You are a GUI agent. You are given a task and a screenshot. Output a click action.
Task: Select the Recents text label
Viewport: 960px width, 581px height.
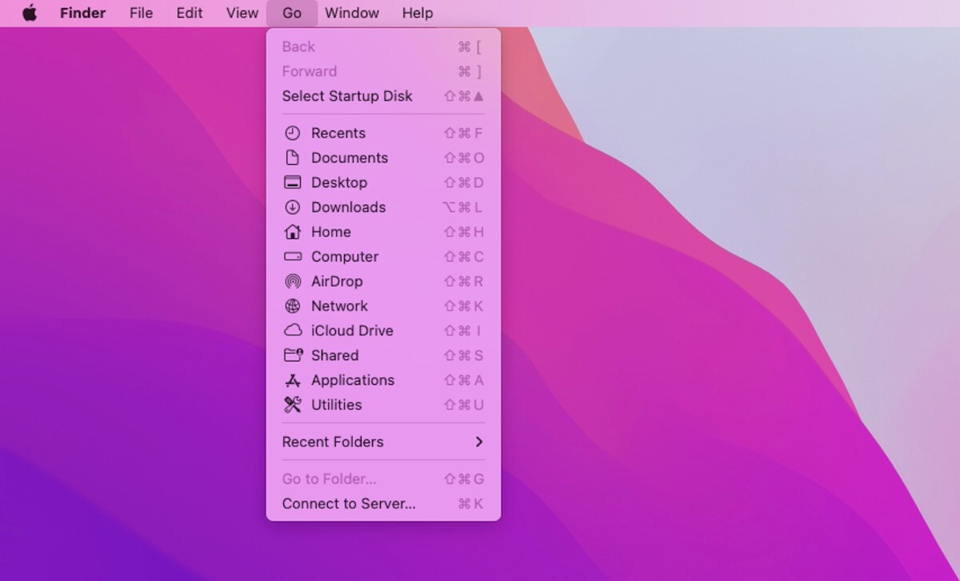338,133
